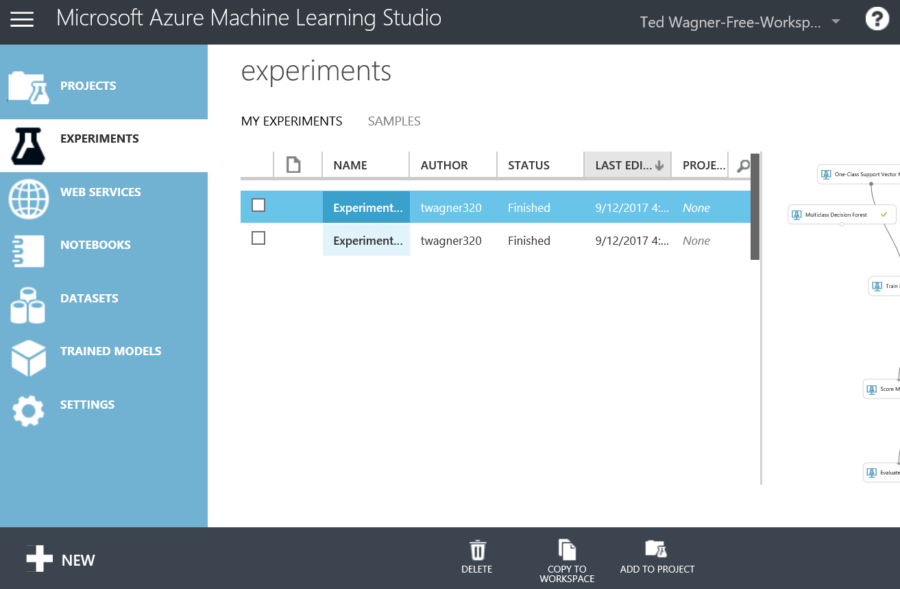
Task: Tick the checkbox of the unhighlighted experiment row
Action: [258, 238]
